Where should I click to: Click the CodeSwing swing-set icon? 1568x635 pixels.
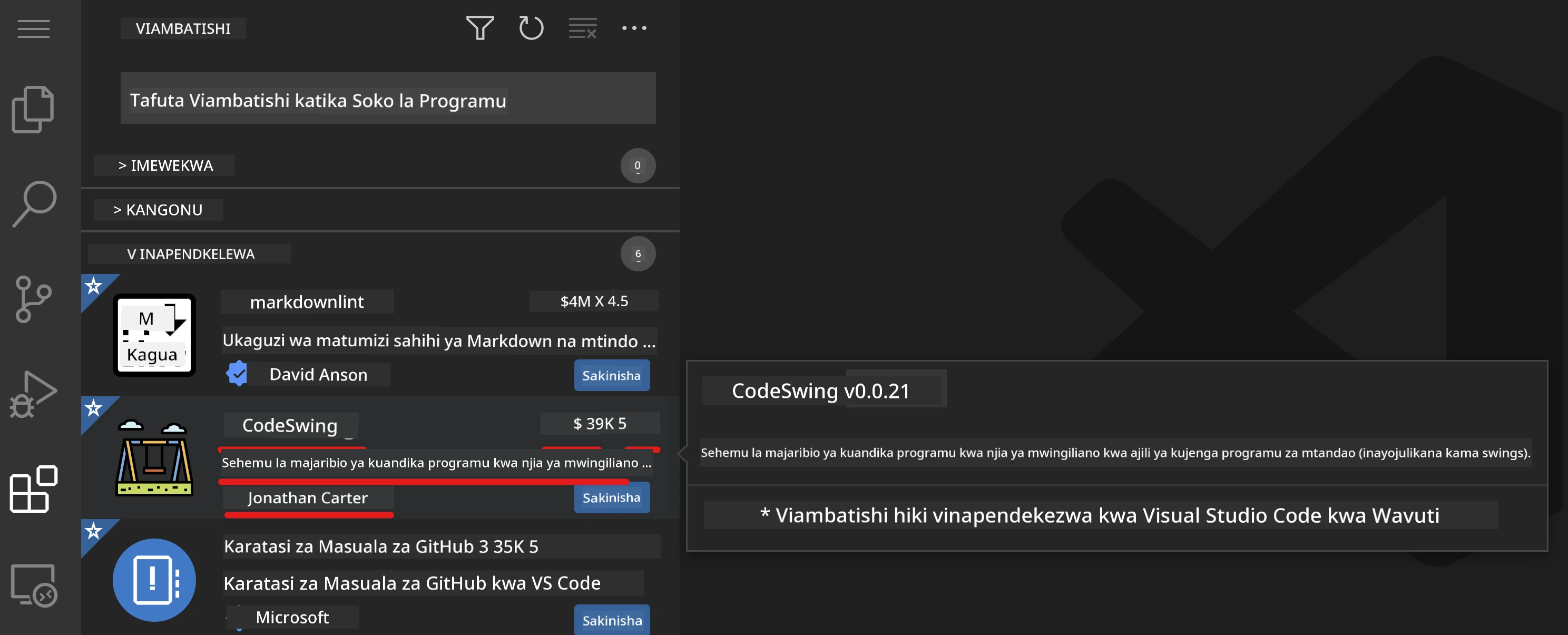coord(154,457)
